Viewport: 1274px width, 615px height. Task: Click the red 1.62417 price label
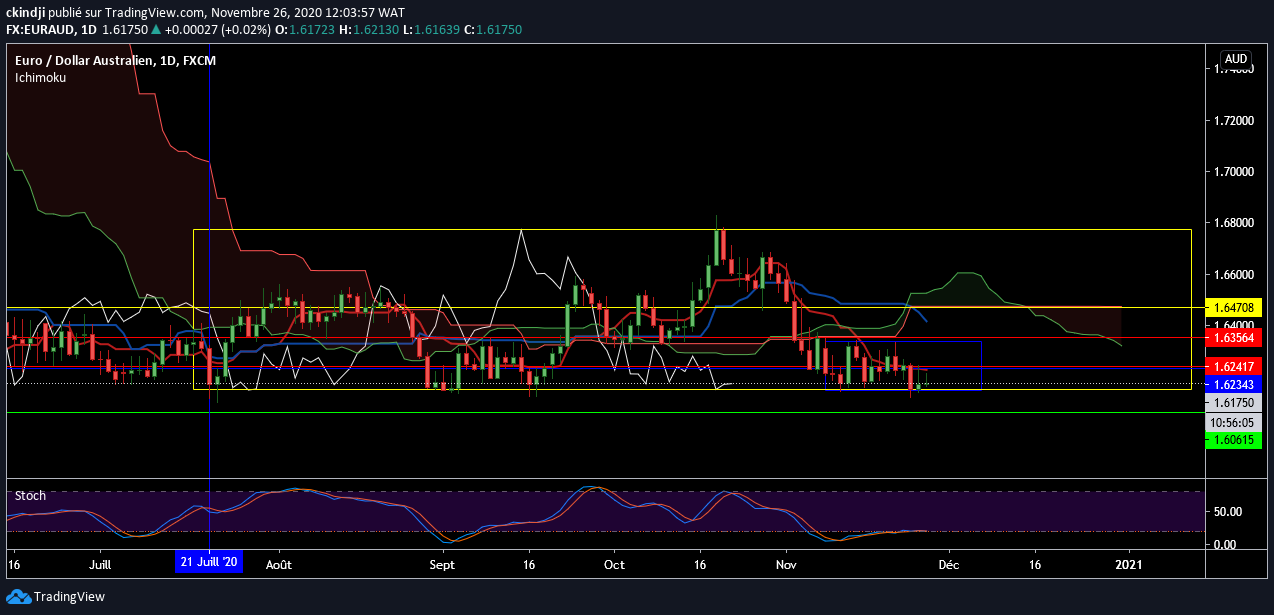(1233, 366)
